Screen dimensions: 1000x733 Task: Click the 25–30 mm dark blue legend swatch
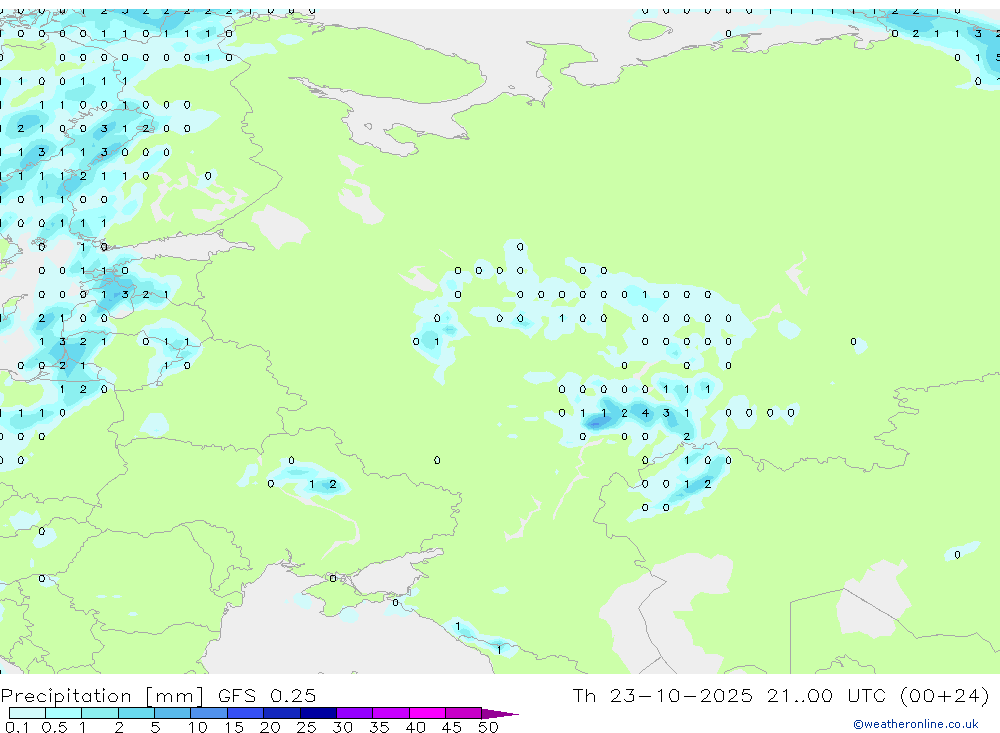[318, 713]
